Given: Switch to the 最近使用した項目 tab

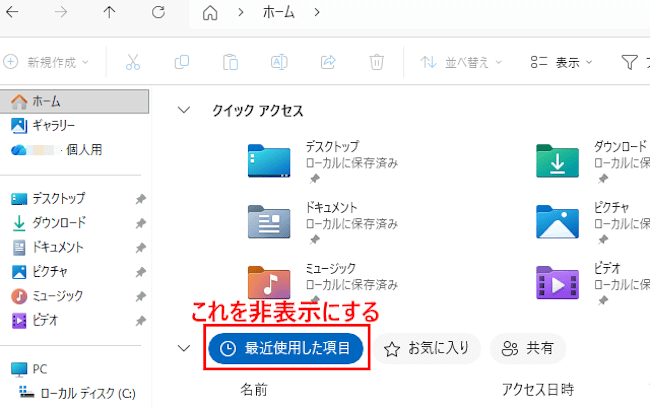Looking at the screenshot, I should 286,348.
